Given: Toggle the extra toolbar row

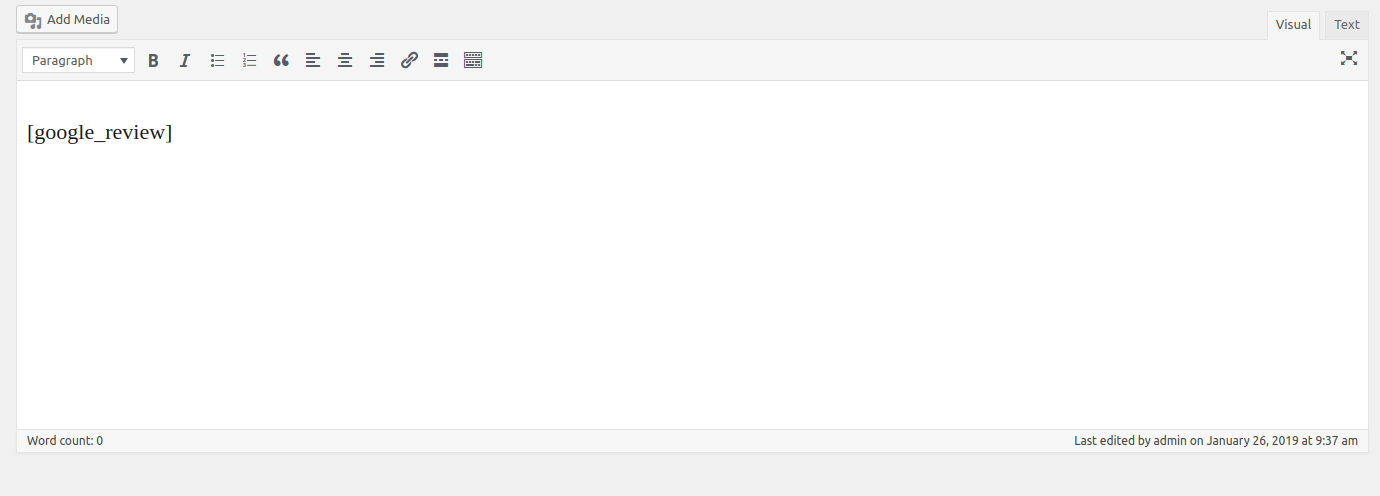Looking at the screenshot, I should click(x=473, y=61).
